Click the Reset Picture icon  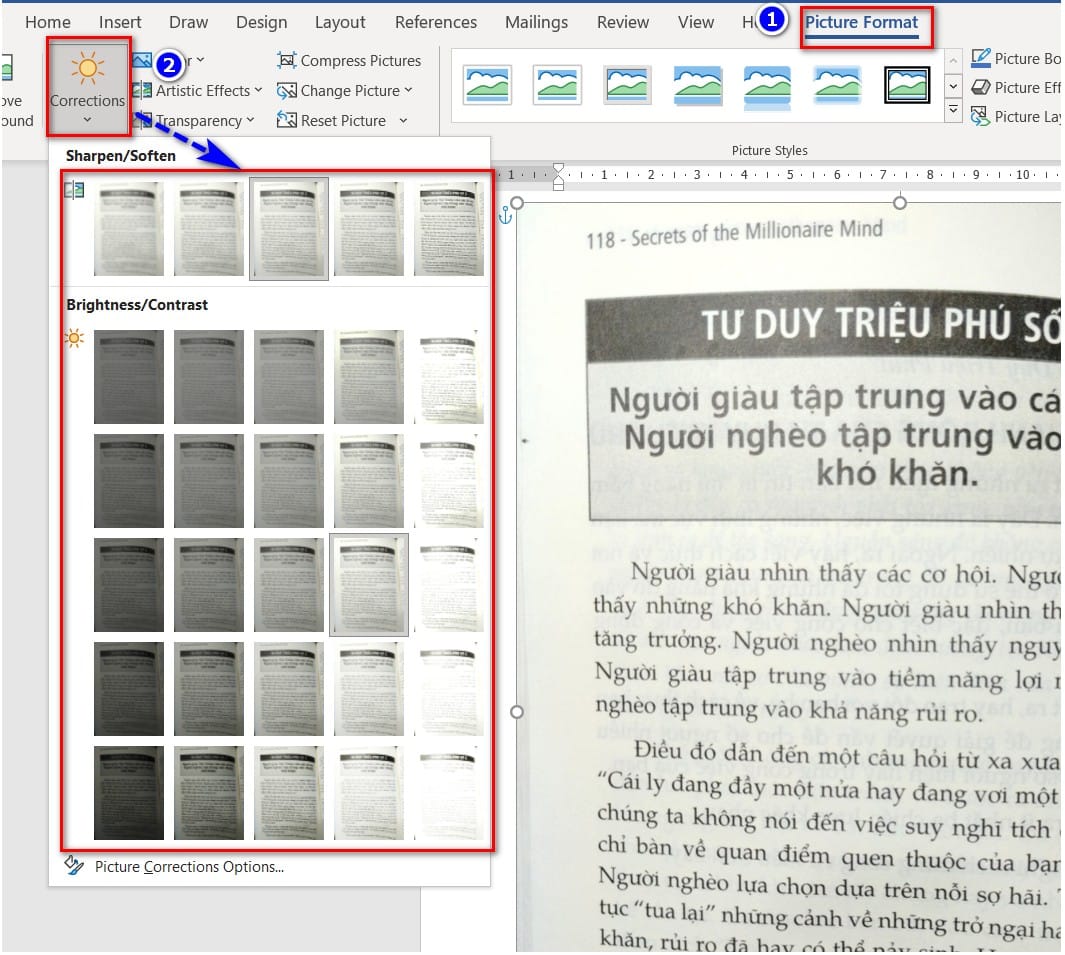[287, 121]
